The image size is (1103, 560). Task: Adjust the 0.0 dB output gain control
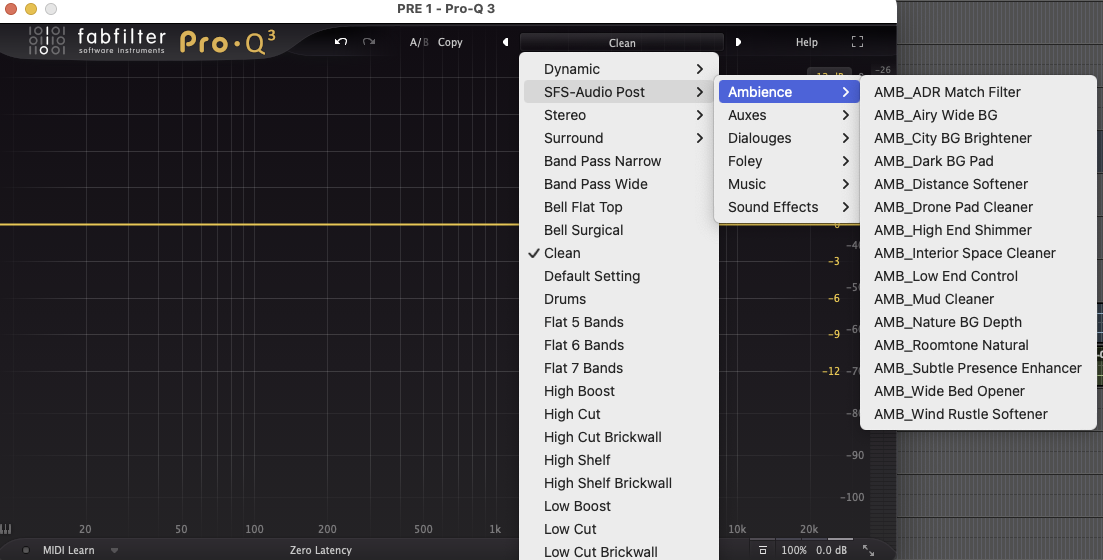click(x=831, y=550)
